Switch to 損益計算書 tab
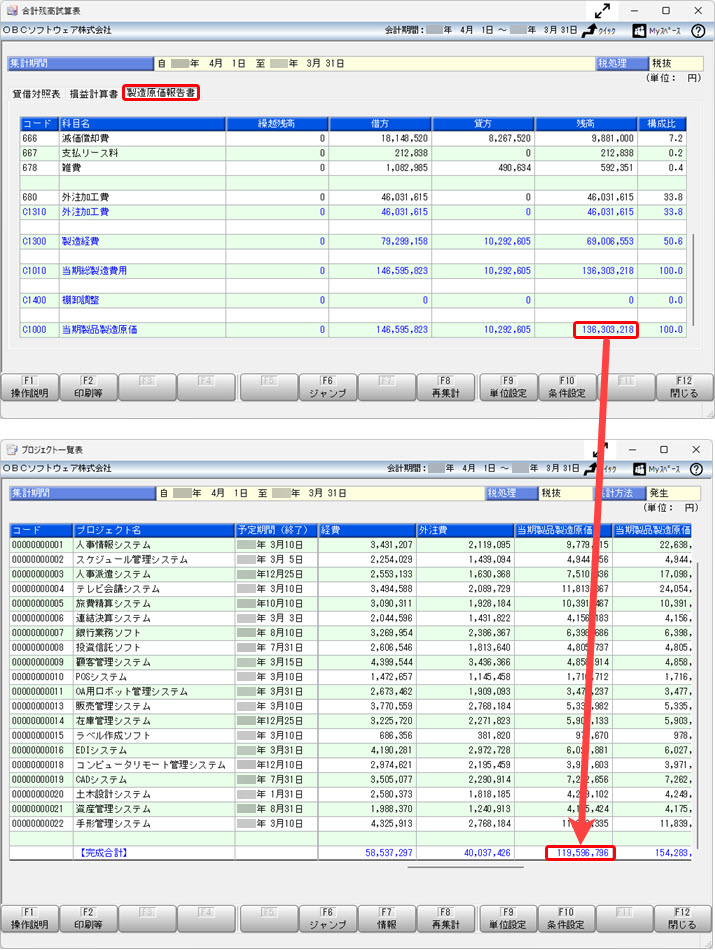The image size is (715, 950). tap(93, 94)
